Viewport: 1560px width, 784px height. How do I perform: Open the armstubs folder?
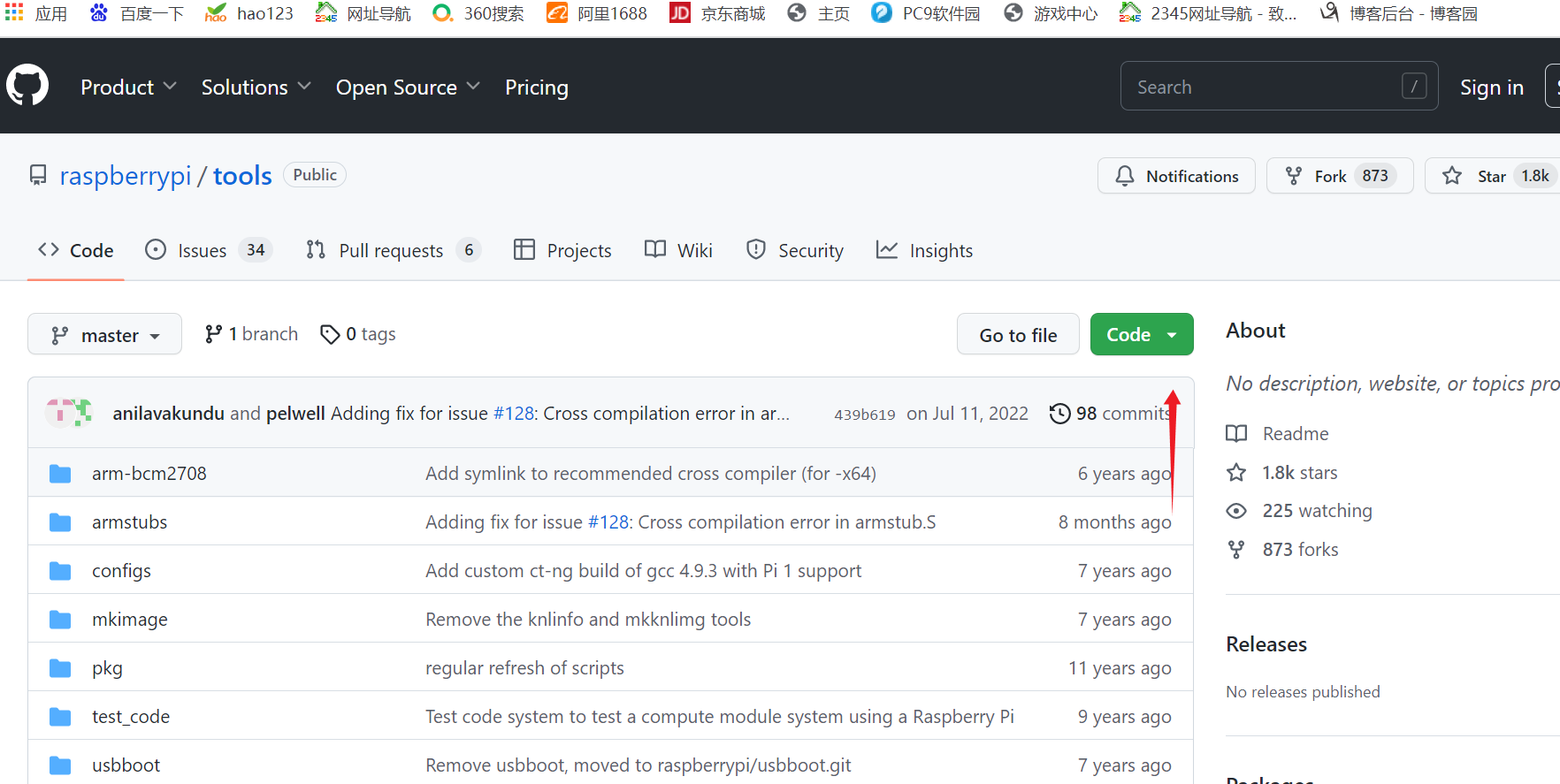129,521
